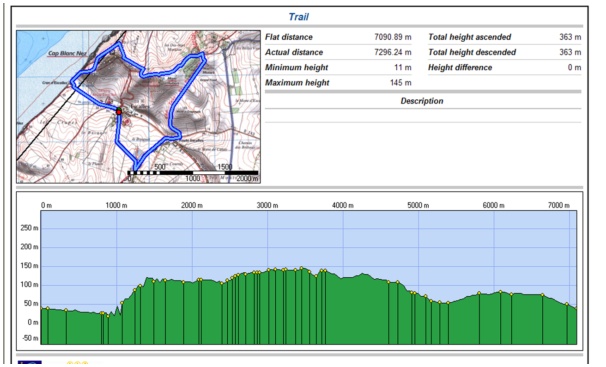Click the Trail section title

pyautogui.click(x=299, y=17)
